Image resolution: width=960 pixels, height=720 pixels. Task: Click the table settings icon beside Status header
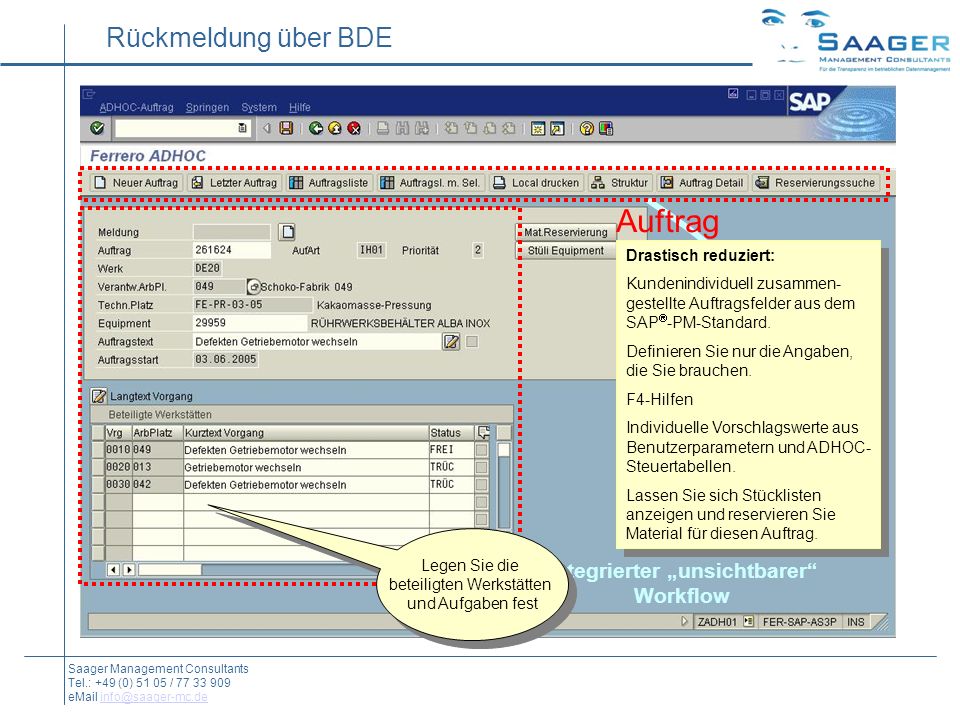pyautogui.click(x=483, y=433)
